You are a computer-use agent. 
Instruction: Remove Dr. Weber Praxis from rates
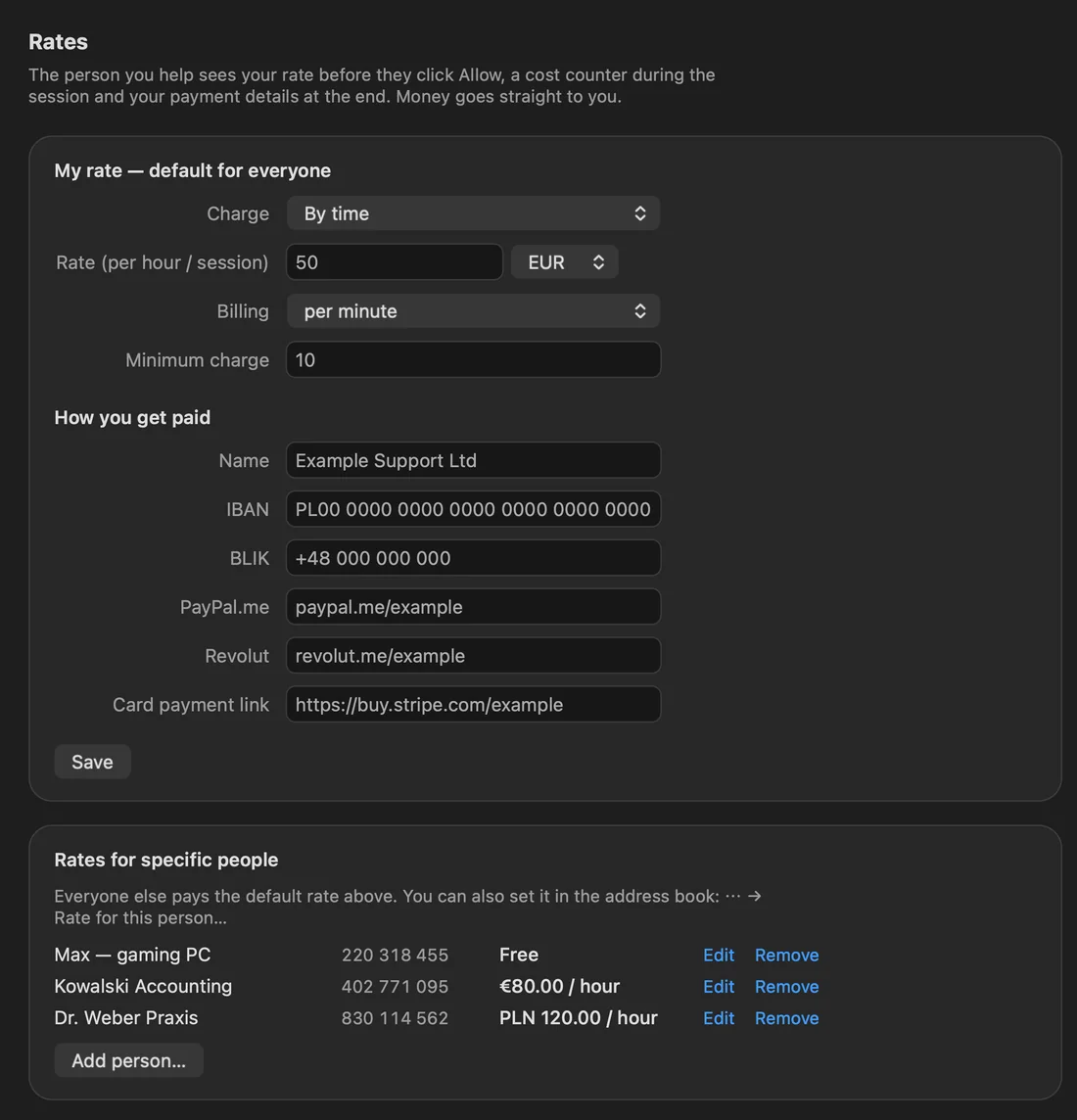click(x=787, y=1018)
